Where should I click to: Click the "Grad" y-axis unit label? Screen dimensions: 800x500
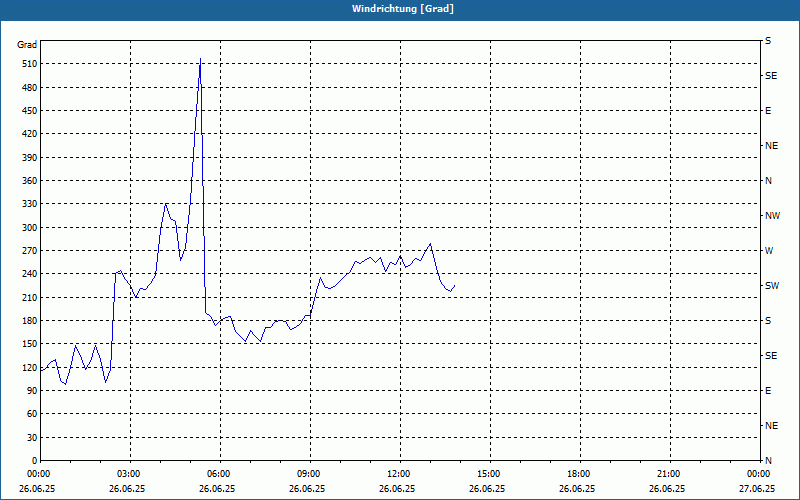coord(27,45)
